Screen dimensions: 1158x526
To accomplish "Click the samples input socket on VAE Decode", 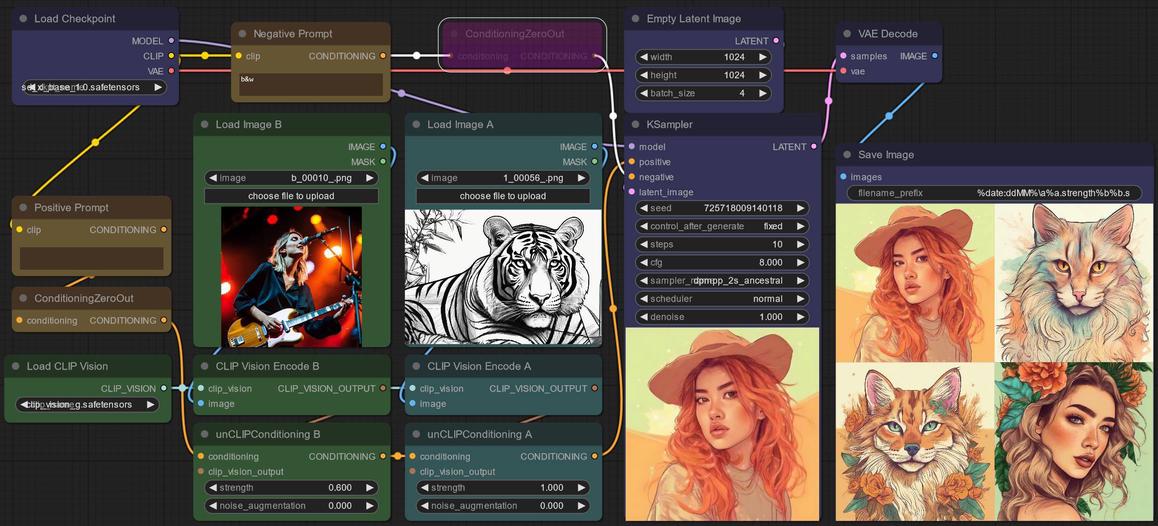I will pyautogui.click(x=843, y=56).
